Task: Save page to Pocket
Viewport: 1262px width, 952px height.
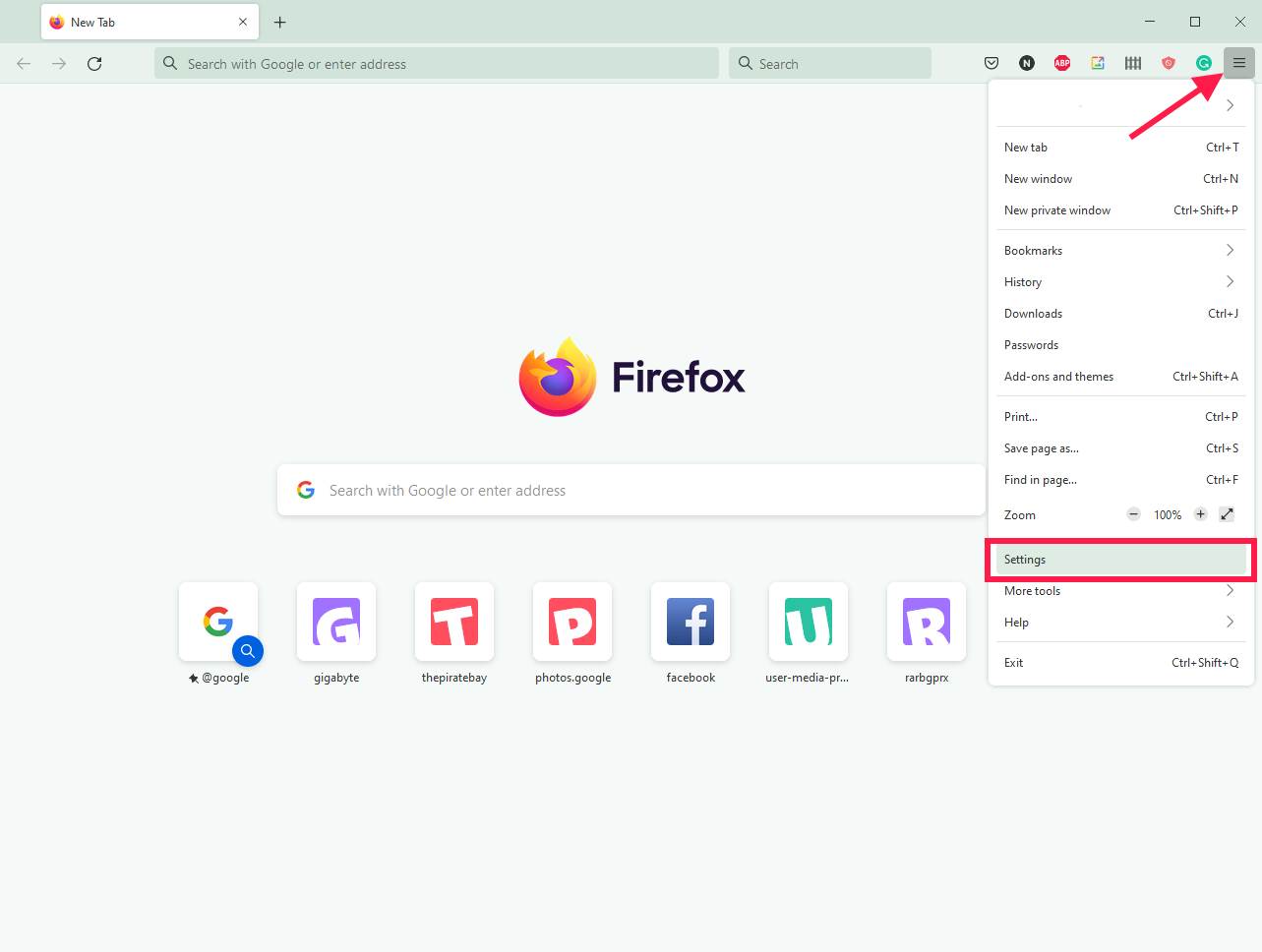Action: 992,63
